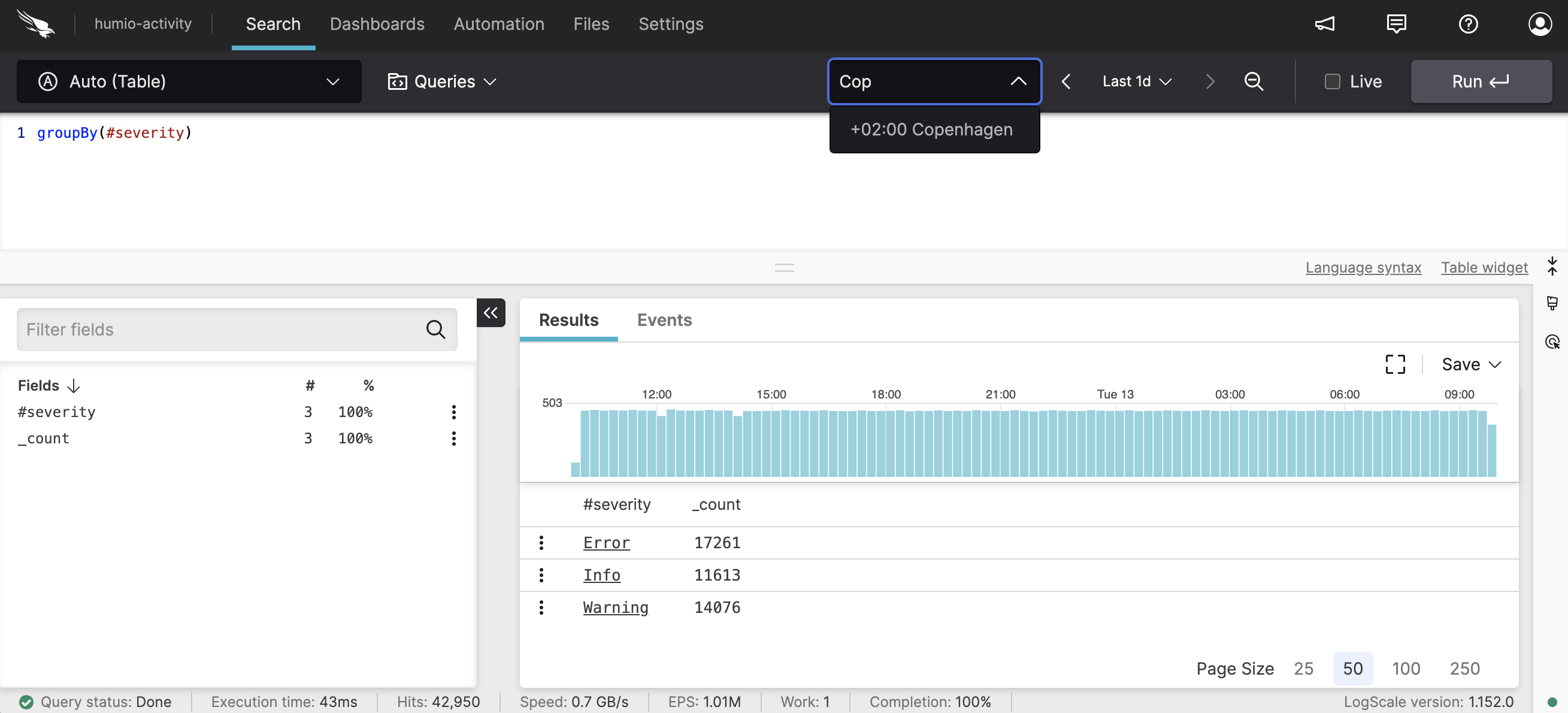Switch to the Events tab

(x=664, y=320)
